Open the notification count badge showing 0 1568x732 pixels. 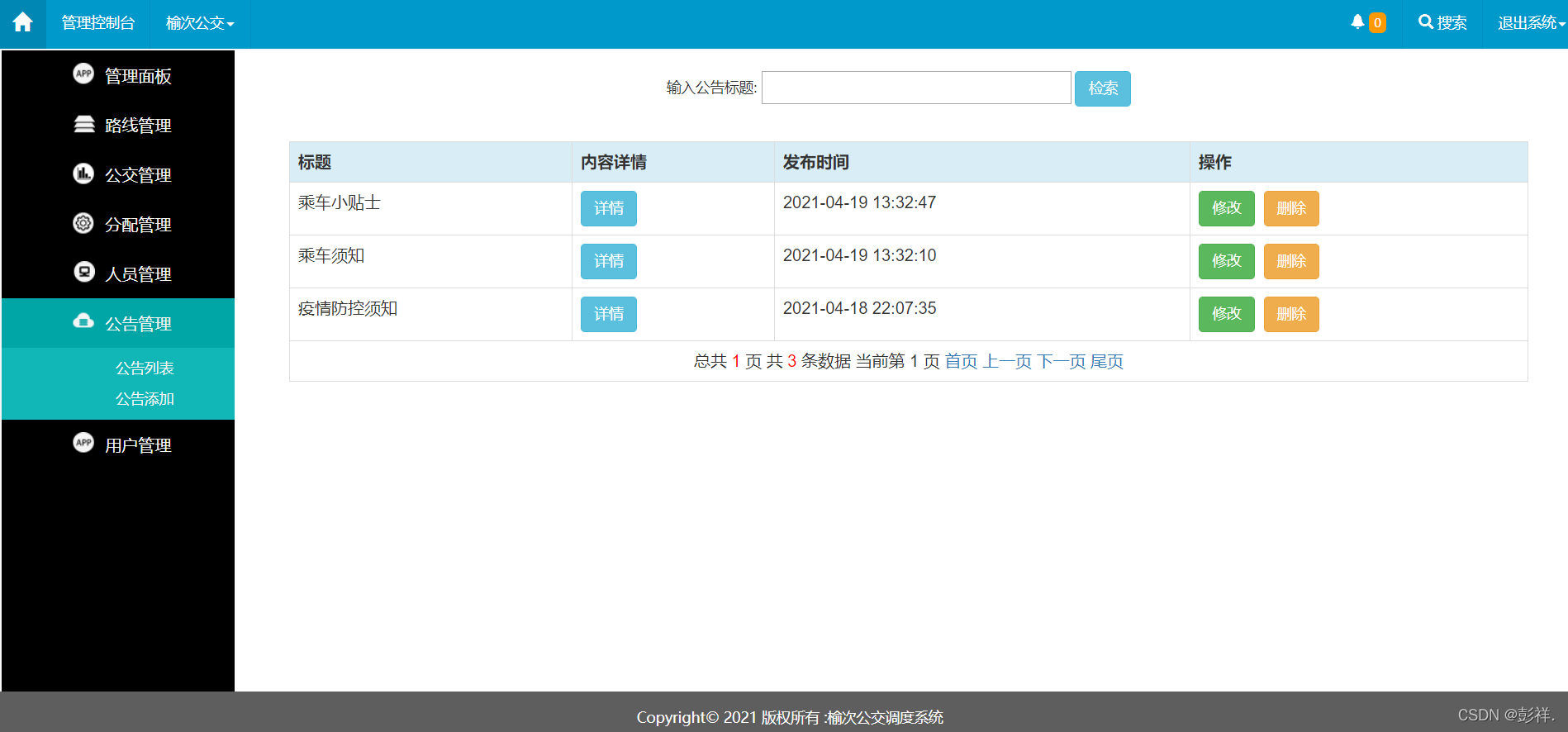coord(1377,23)
